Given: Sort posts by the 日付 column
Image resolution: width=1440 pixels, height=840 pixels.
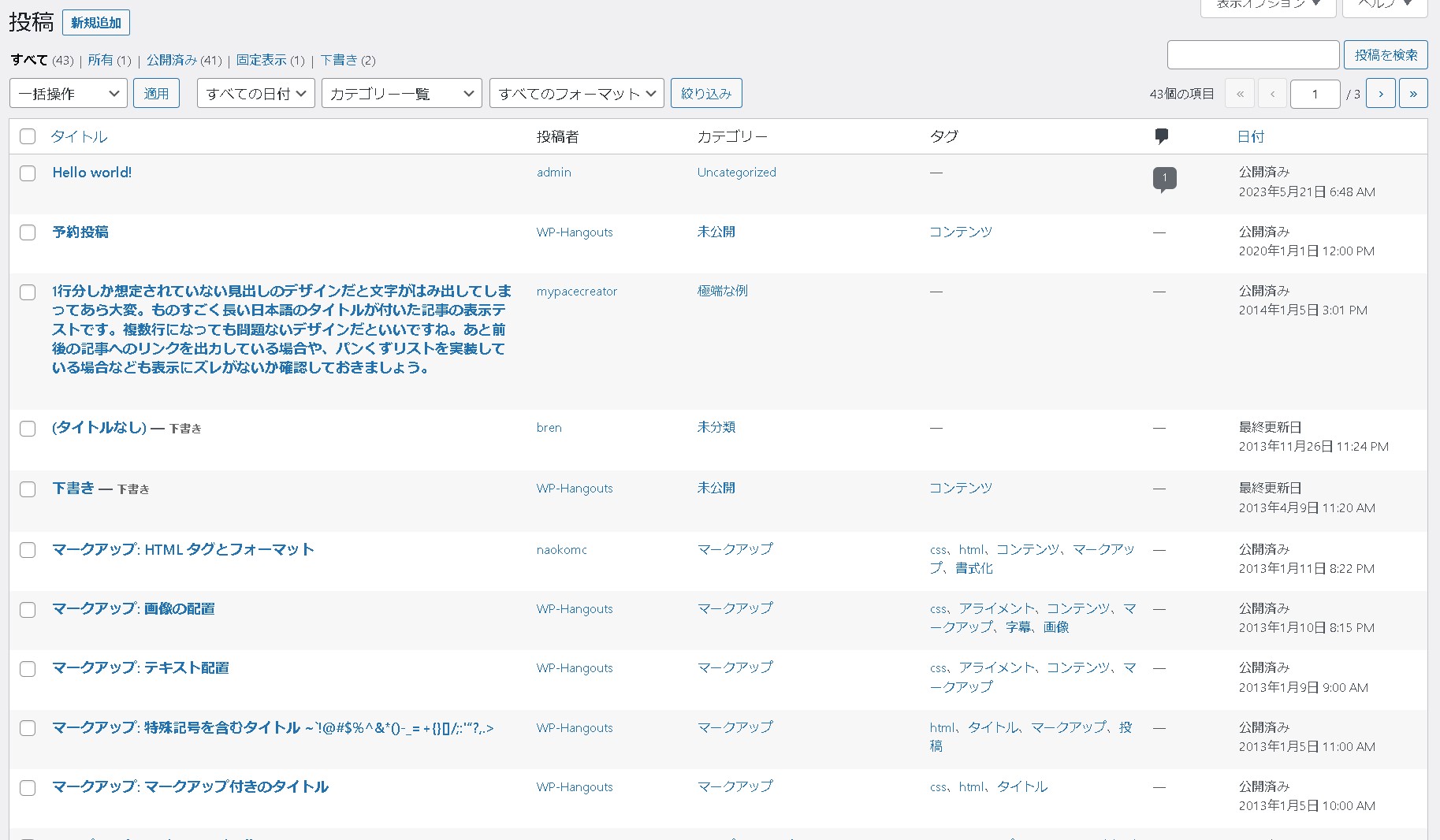Looking at the screenshot, I should point(1250,136).
